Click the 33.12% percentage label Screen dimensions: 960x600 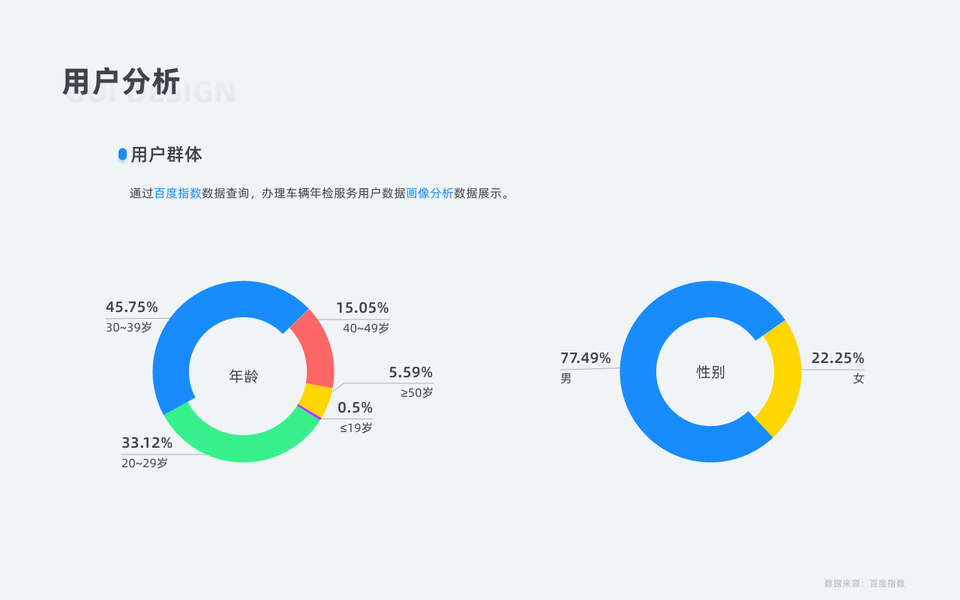click(x=147, y=443)
